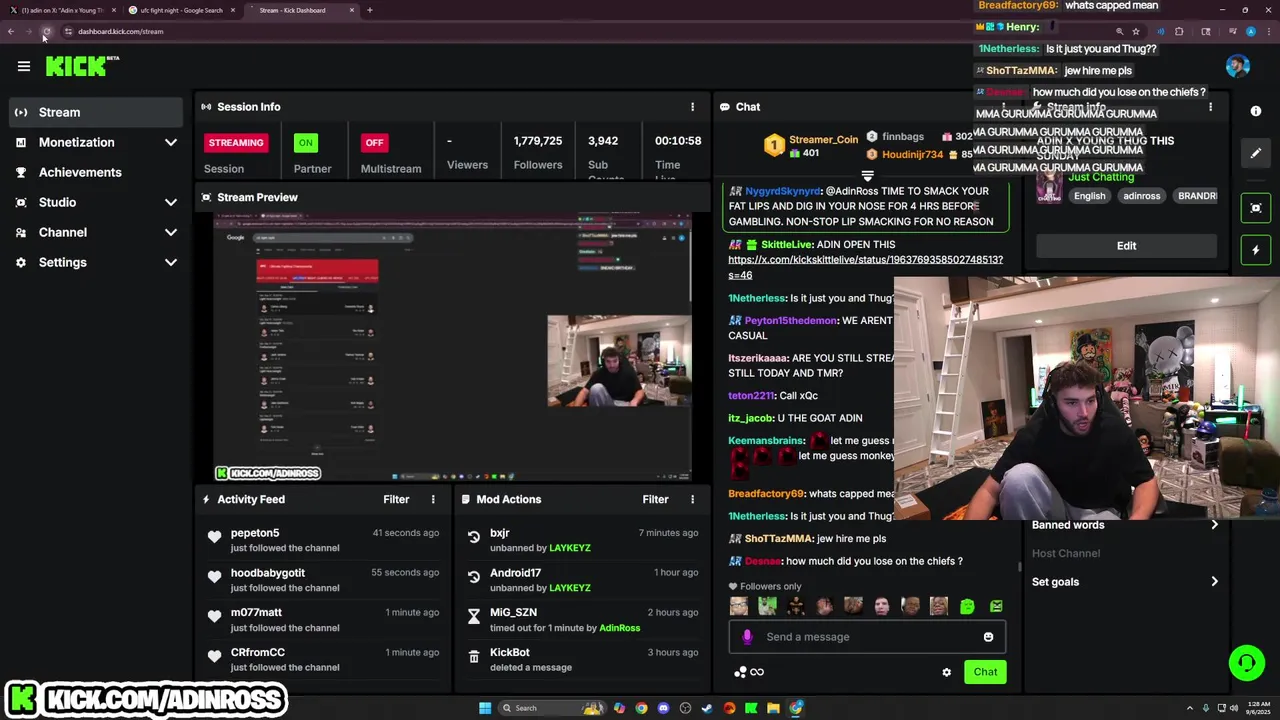Switch to the adin on X tab

[60, 10]
